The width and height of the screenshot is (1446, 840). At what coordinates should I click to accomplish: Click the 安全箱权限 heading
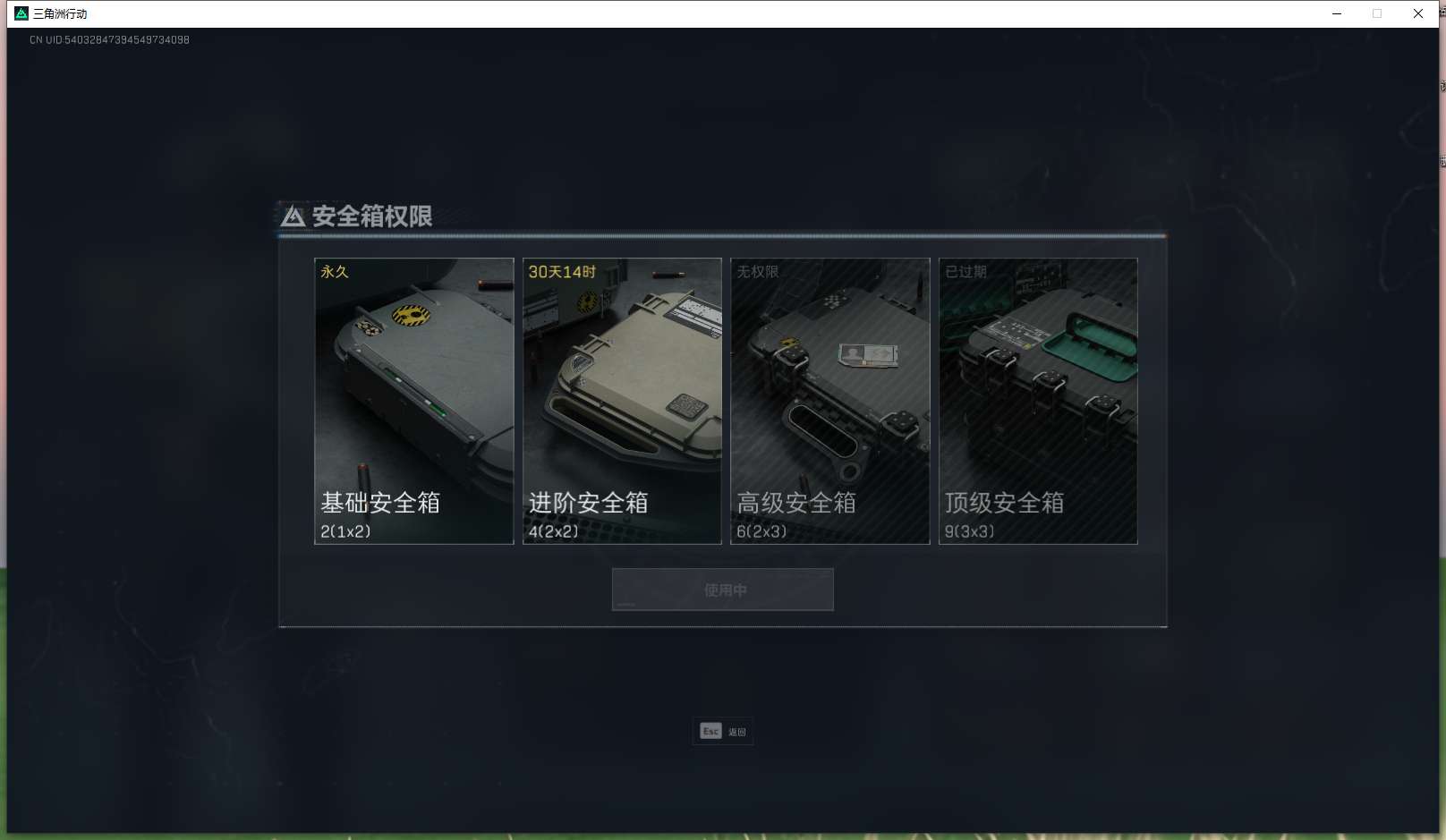click(x=372, y=216)
